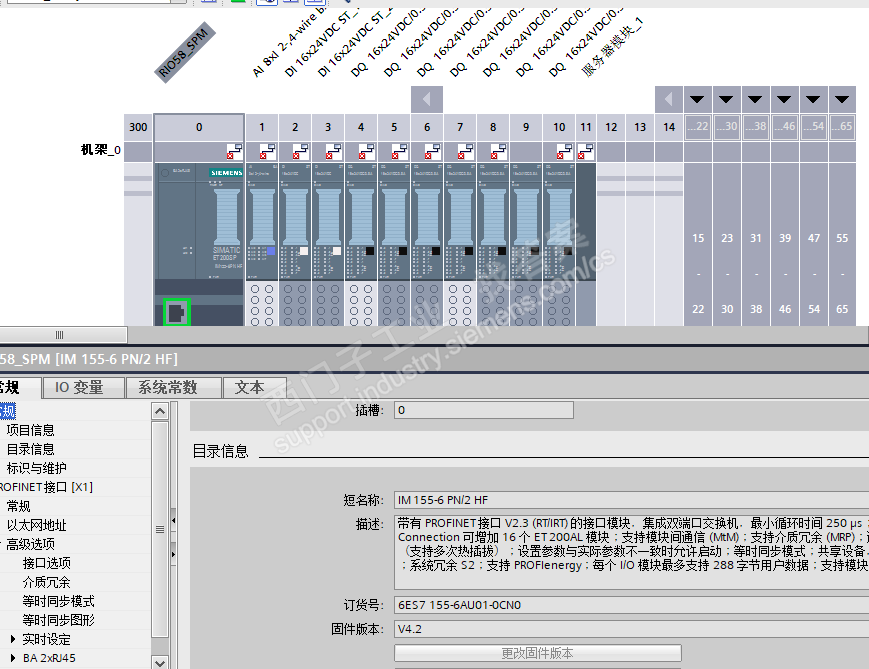This screenshot has width=869, height=669.
Task: Click the error status icon on slot 1
Action: [x=268, y=151]
